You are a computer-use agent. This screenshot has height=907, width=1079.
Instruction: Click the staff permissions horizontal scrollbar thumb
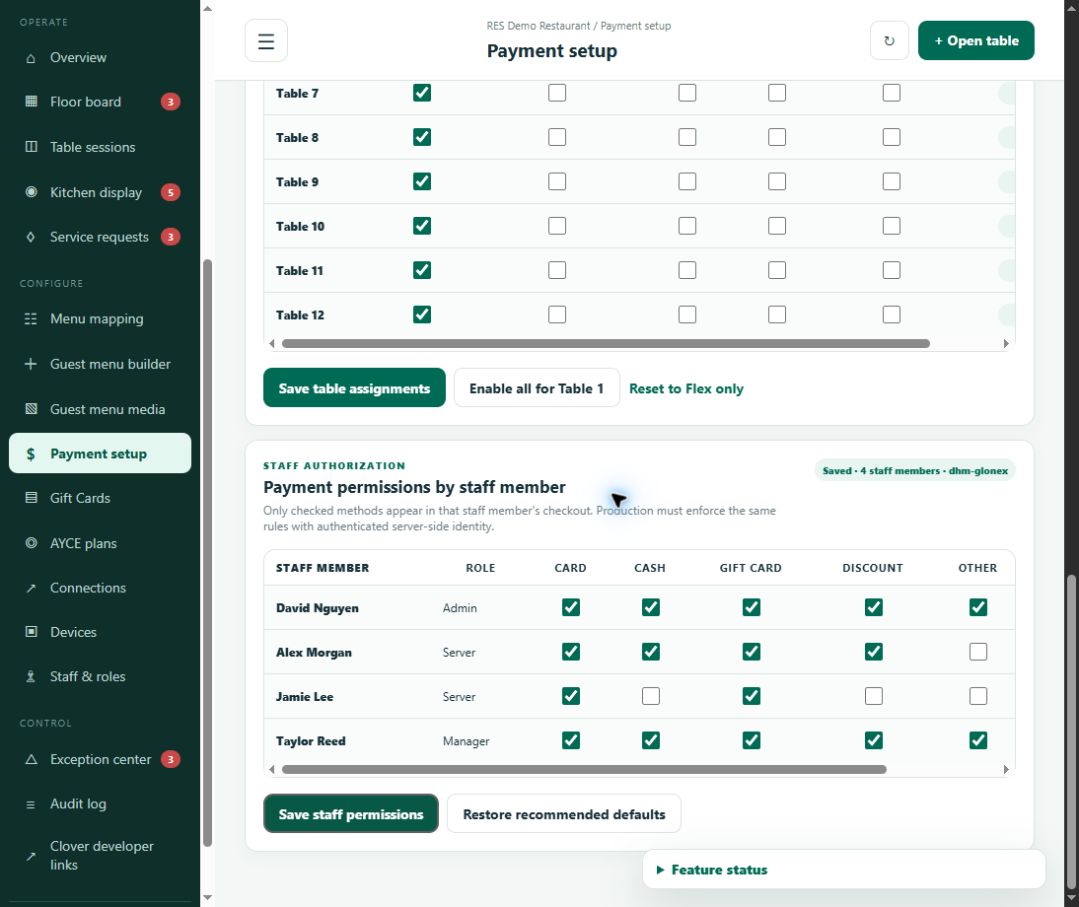584,769
